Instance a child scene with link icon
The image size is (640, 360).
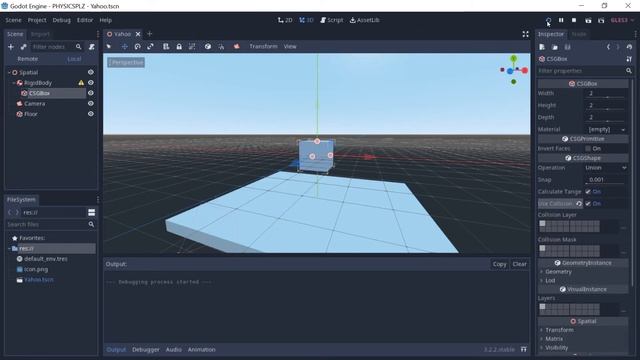23,47
